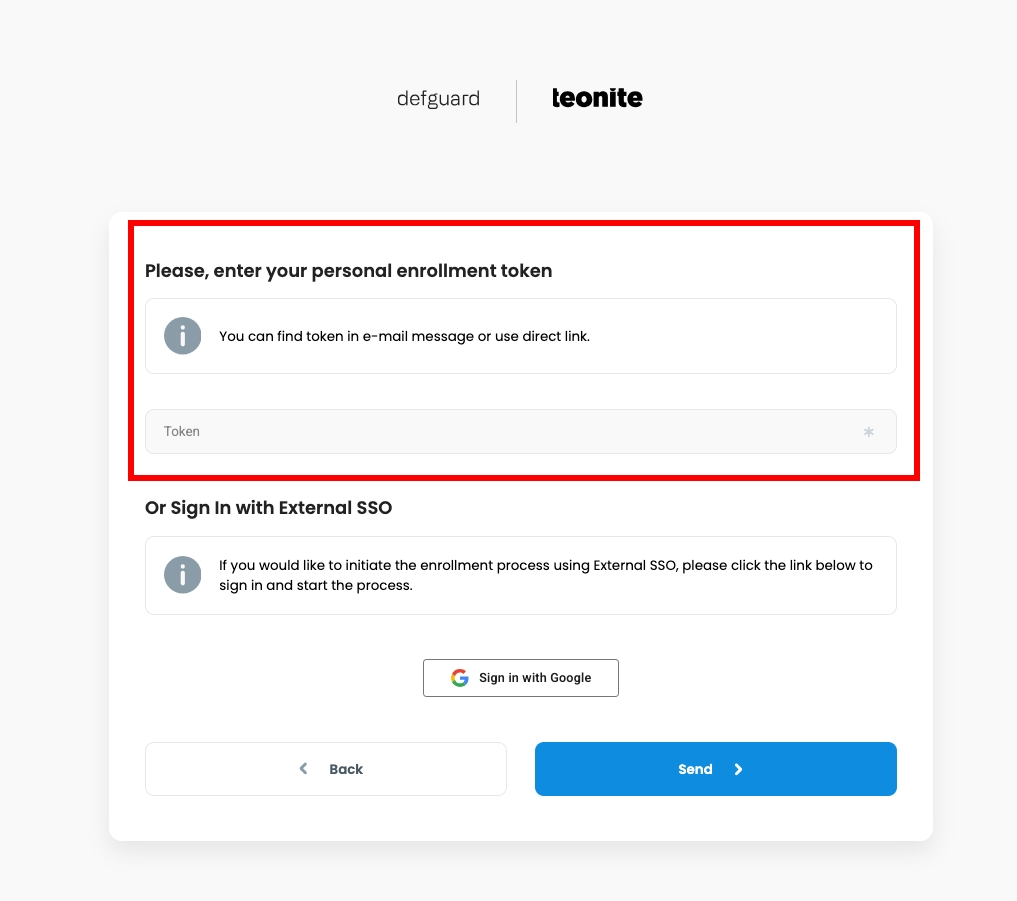Click the Google logo icon
Screen dimensions: 1017x901
tap(460, 678)
